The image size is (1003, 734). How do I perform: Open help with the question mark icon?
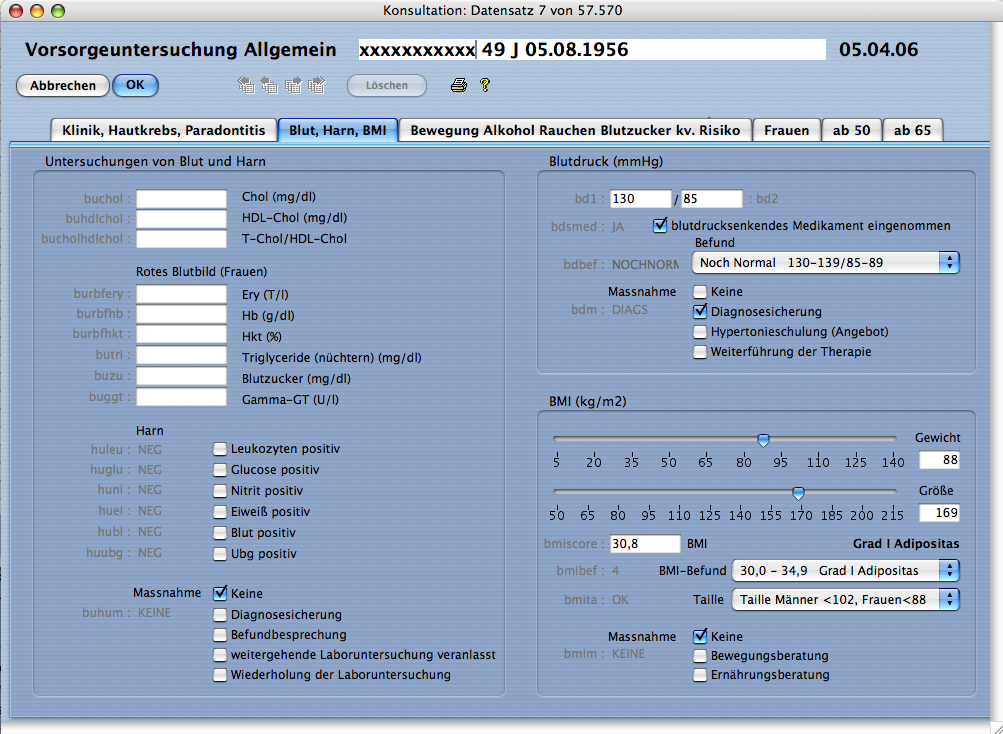(485, 84)
